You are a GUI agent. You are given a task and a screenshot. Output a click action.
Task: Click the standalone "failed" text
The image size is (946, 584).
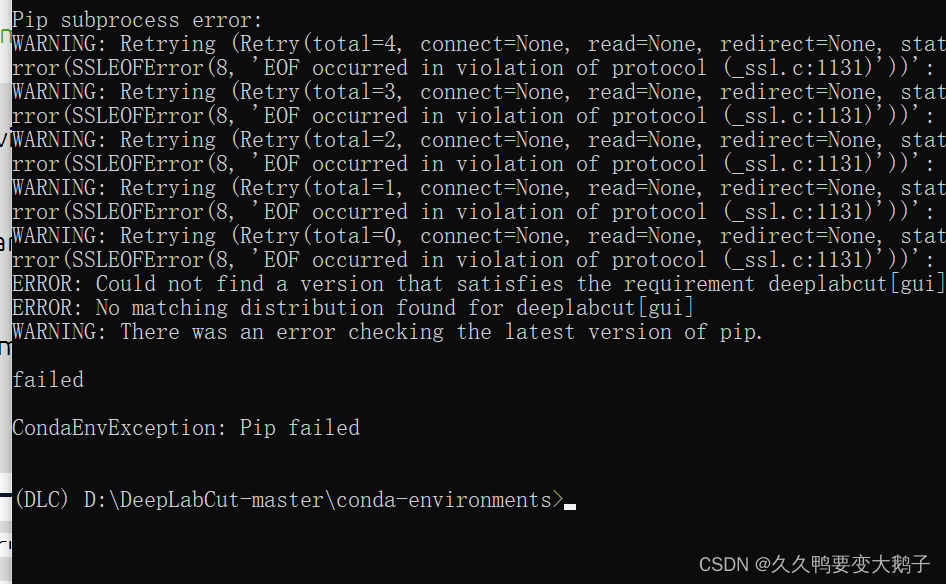point(48,380)
